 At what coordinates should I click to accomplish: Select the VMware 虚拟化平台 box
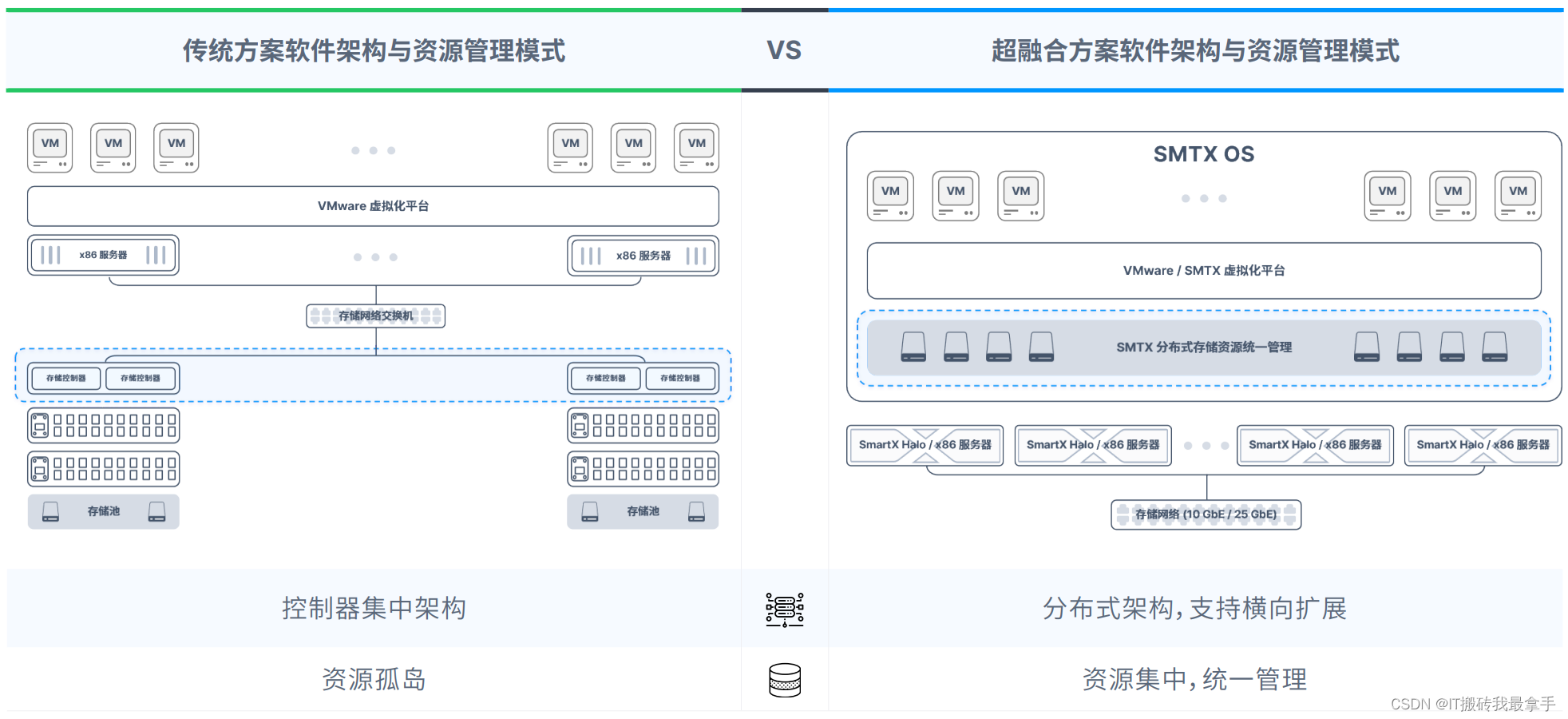tap(373, 206)
